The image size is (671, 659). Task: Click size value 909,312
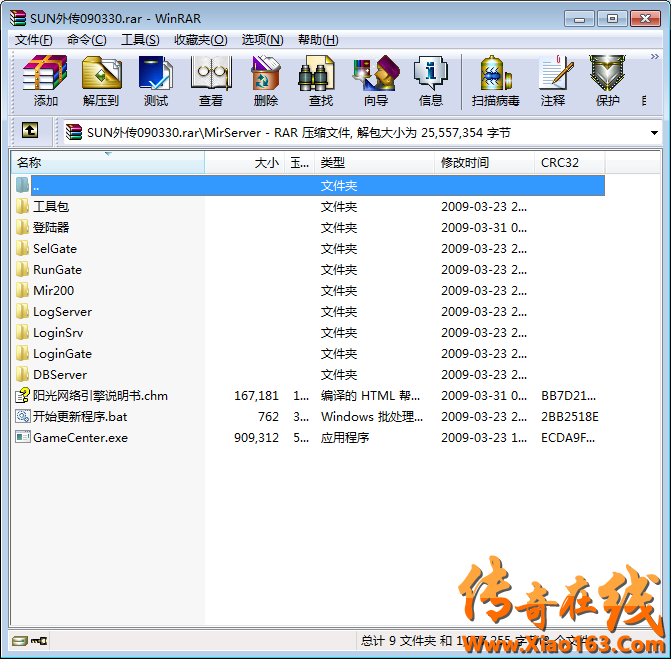pyautogui.click(x=256, y=438)
